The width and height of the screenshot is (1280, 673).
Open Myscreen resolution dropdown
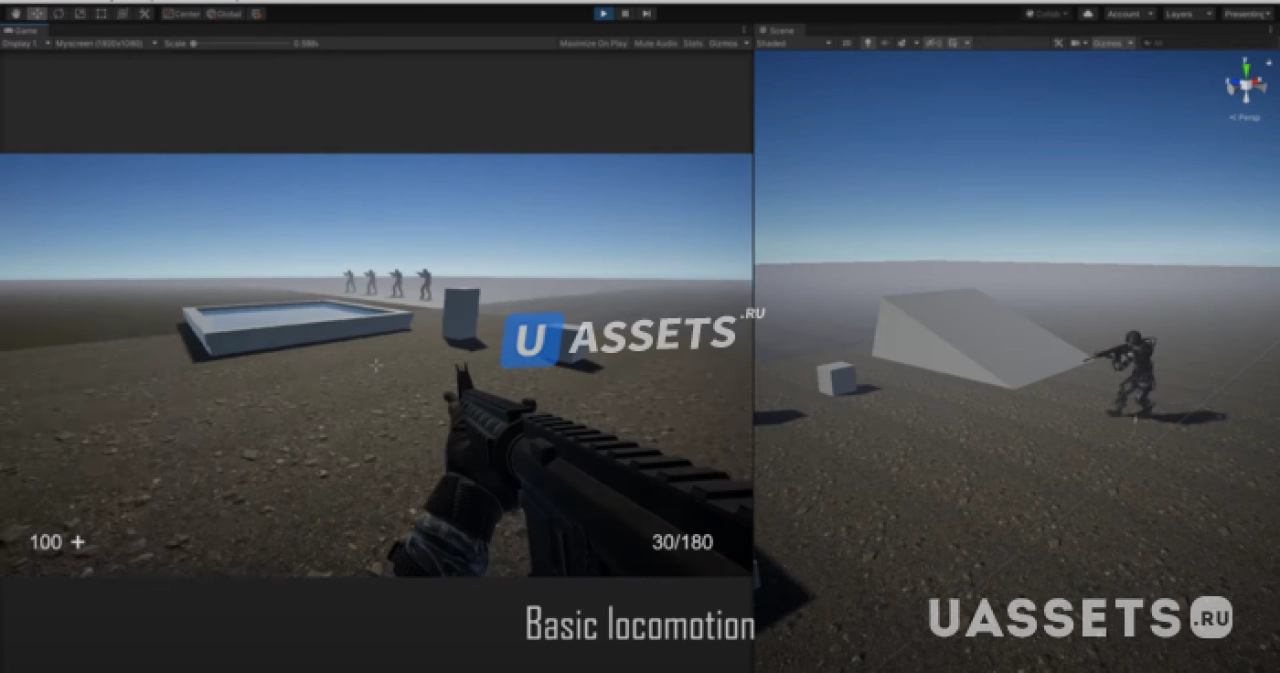pyautogui.click(x=106, y=44)
